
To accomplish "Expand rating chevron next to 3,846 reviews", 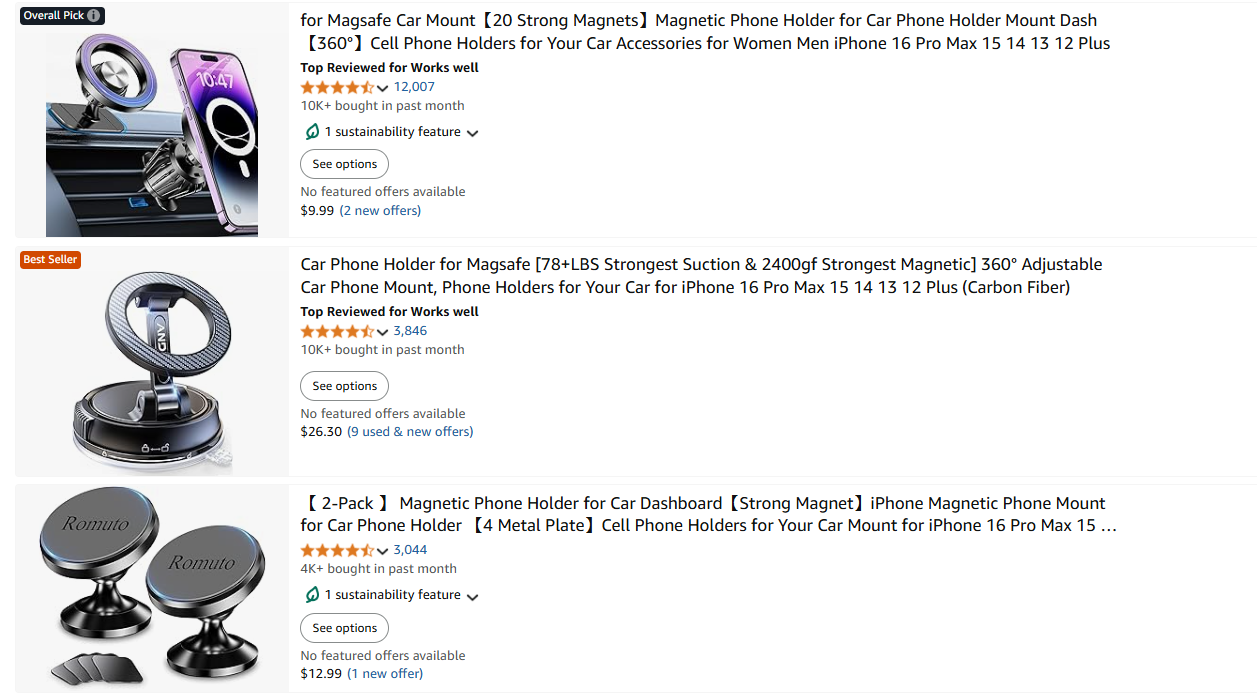I will tap(383, 332).
